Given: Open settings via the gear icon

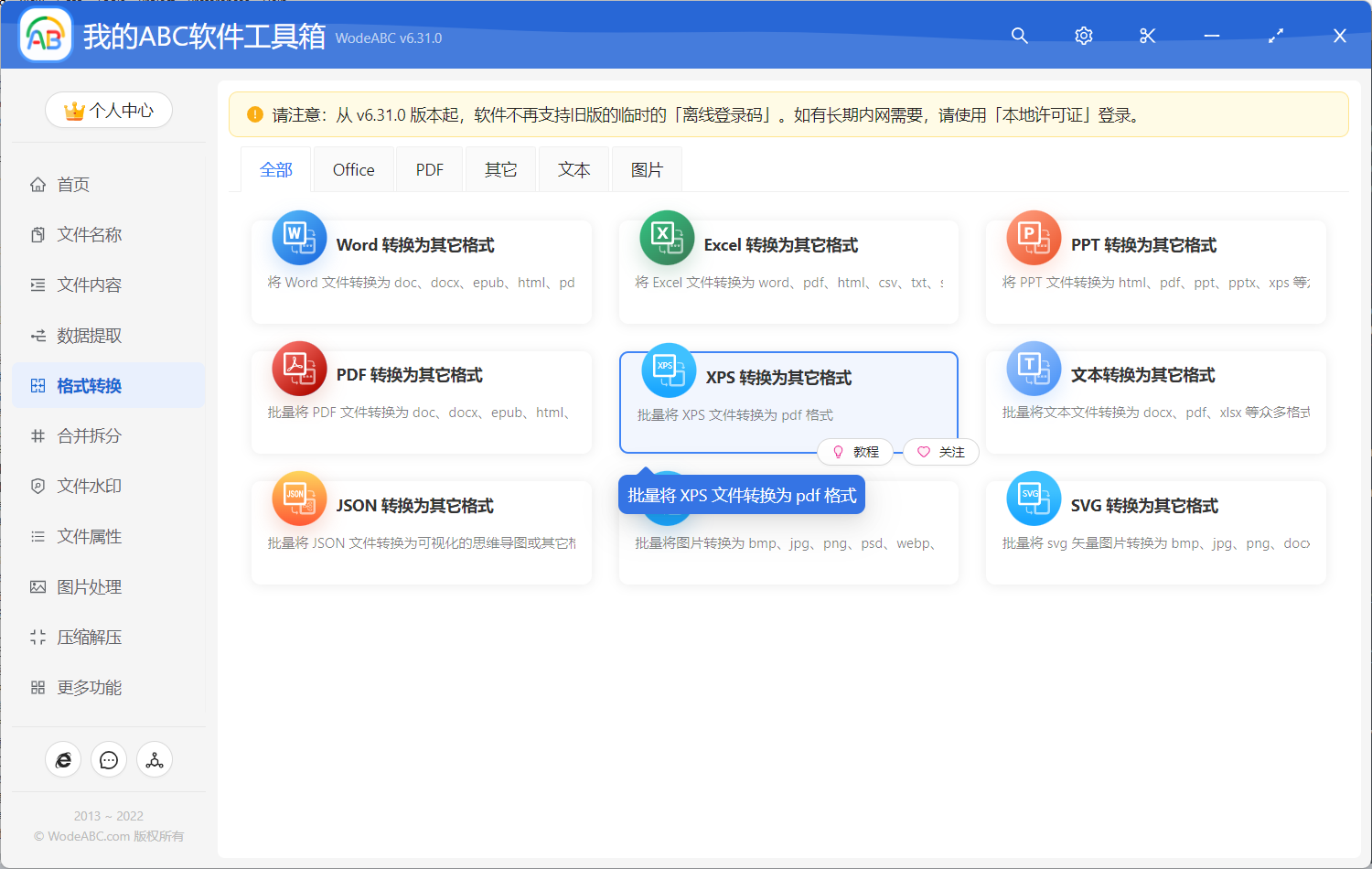Looking at the screenshot, I should (1083, 36).
